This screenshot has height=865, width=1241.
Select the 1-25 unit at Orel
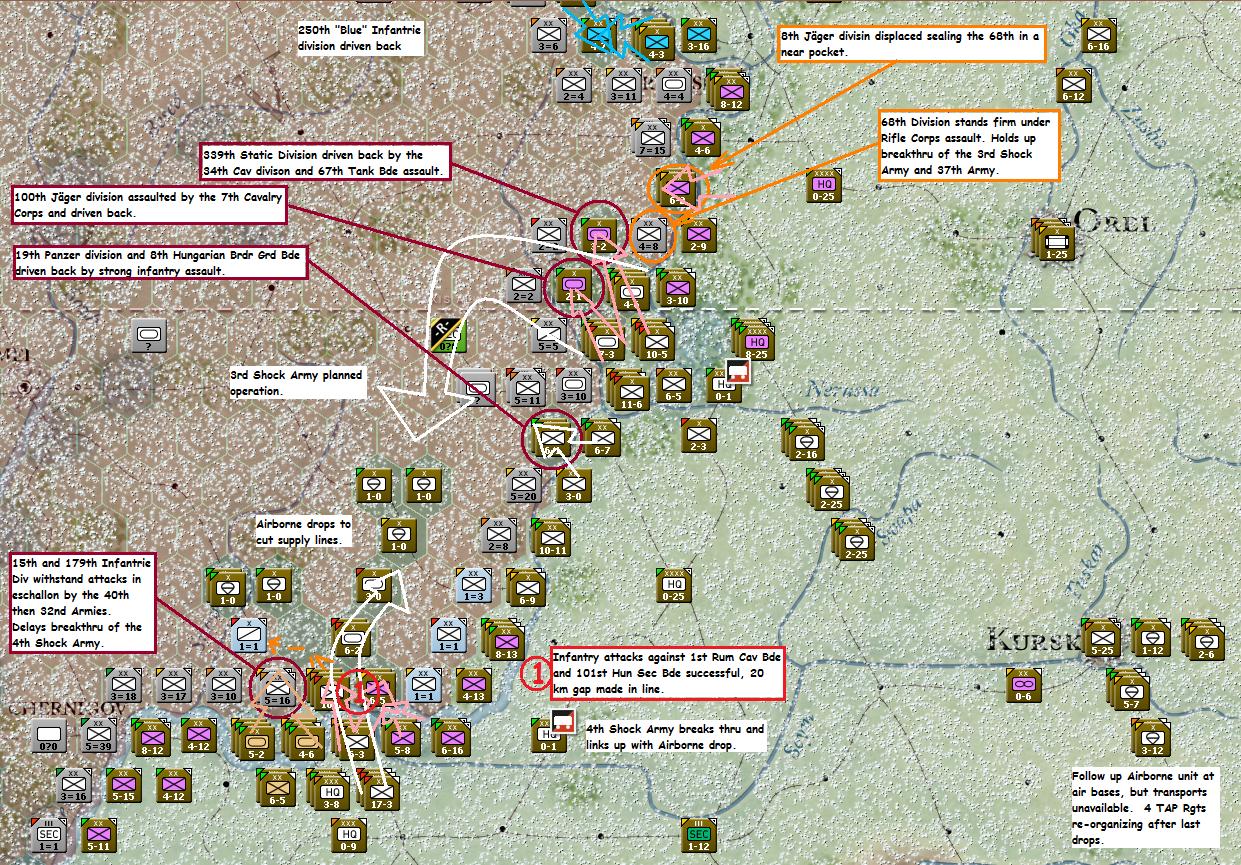click(x=1054, y=240)
